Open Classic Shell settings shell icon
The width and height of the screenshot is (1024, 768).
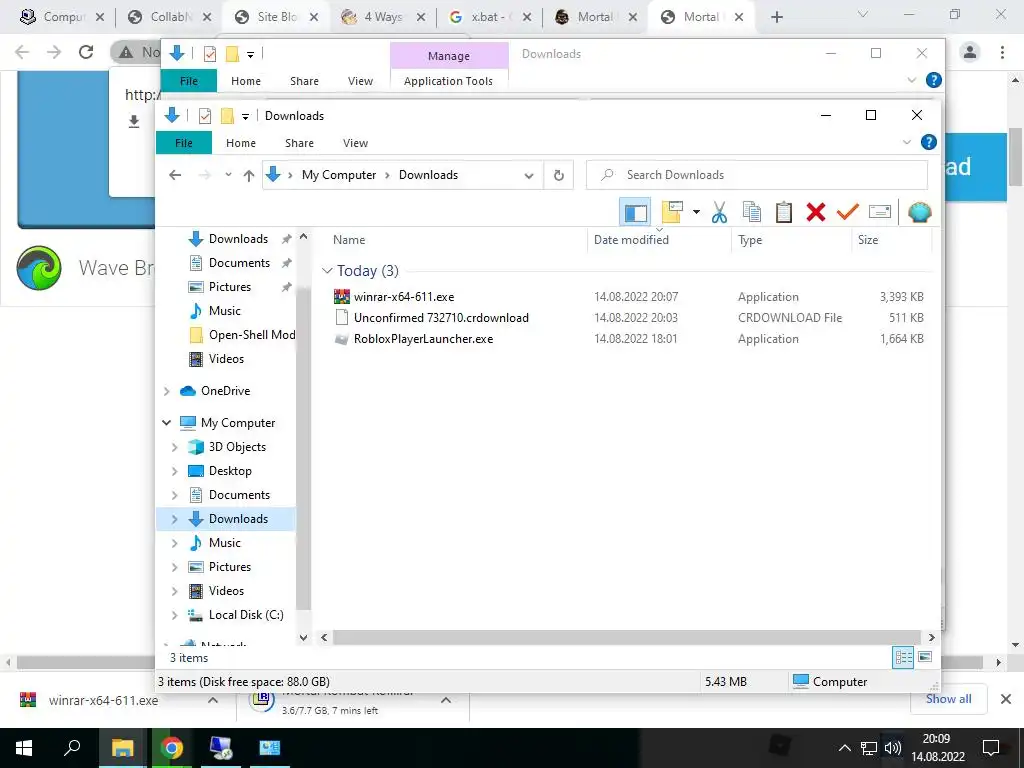920,212
